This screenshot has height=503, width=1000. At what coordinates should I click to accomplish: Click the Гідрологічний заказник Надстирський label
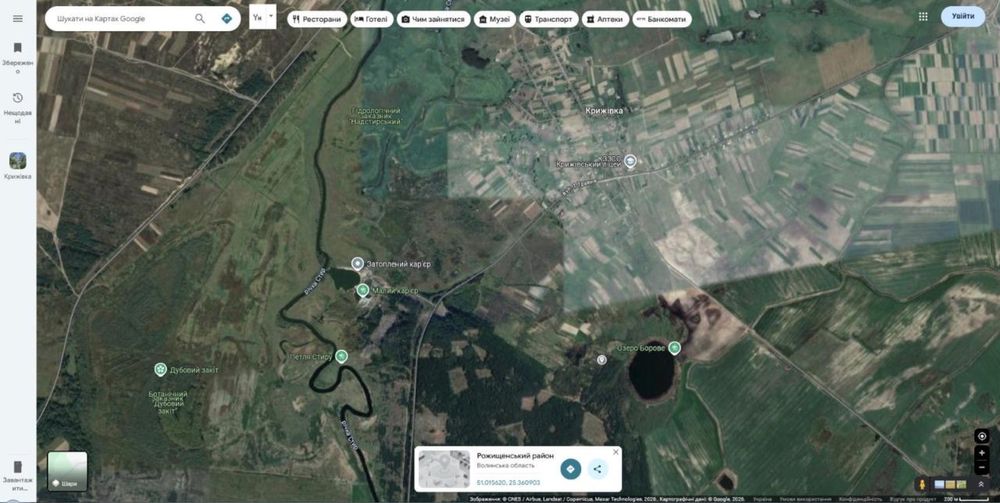pos(377,116)
